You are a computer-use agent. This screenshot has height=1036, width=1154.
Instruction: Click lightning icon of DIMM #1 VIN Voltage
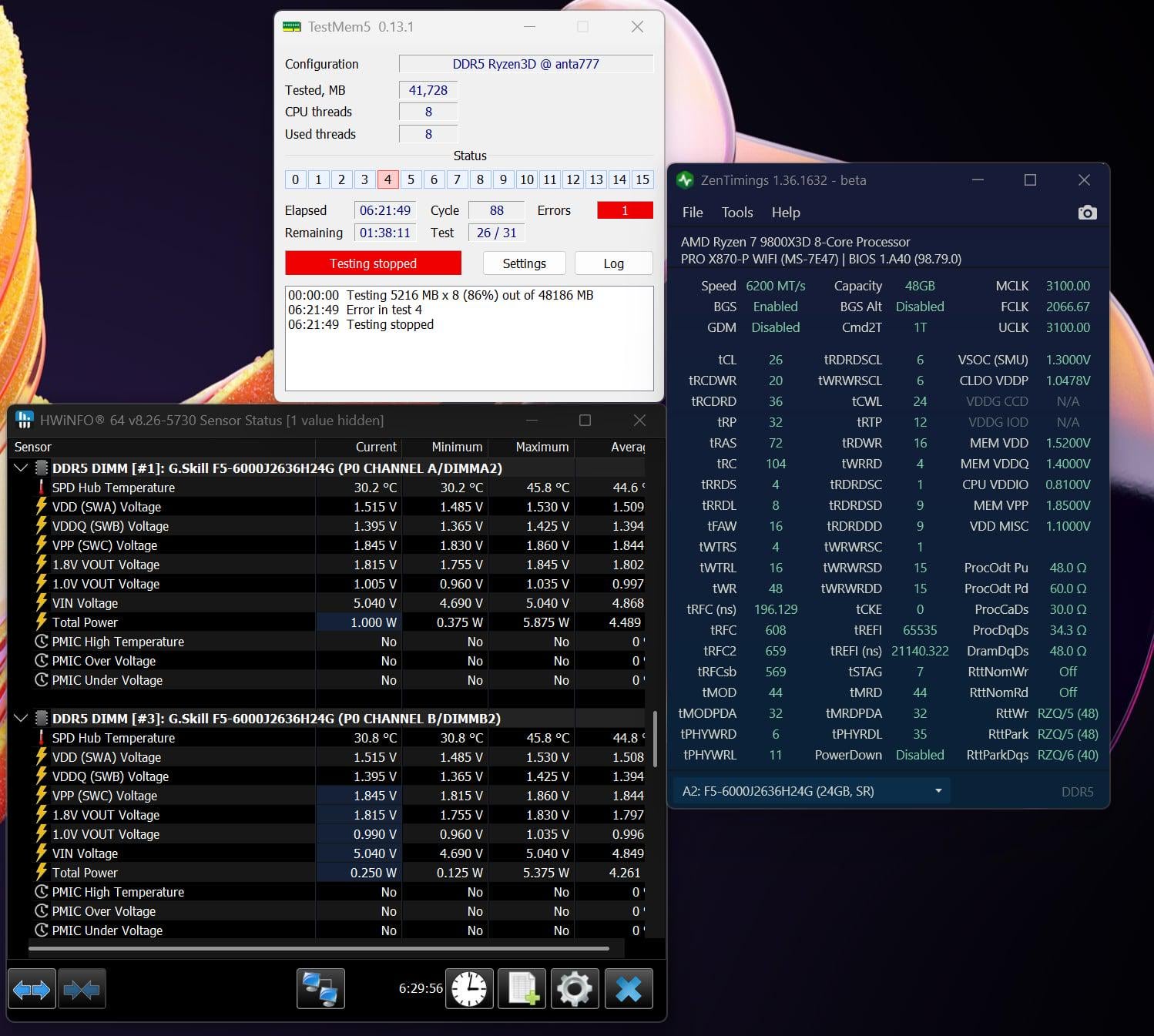pyautogui.click(x=42, y=603)
